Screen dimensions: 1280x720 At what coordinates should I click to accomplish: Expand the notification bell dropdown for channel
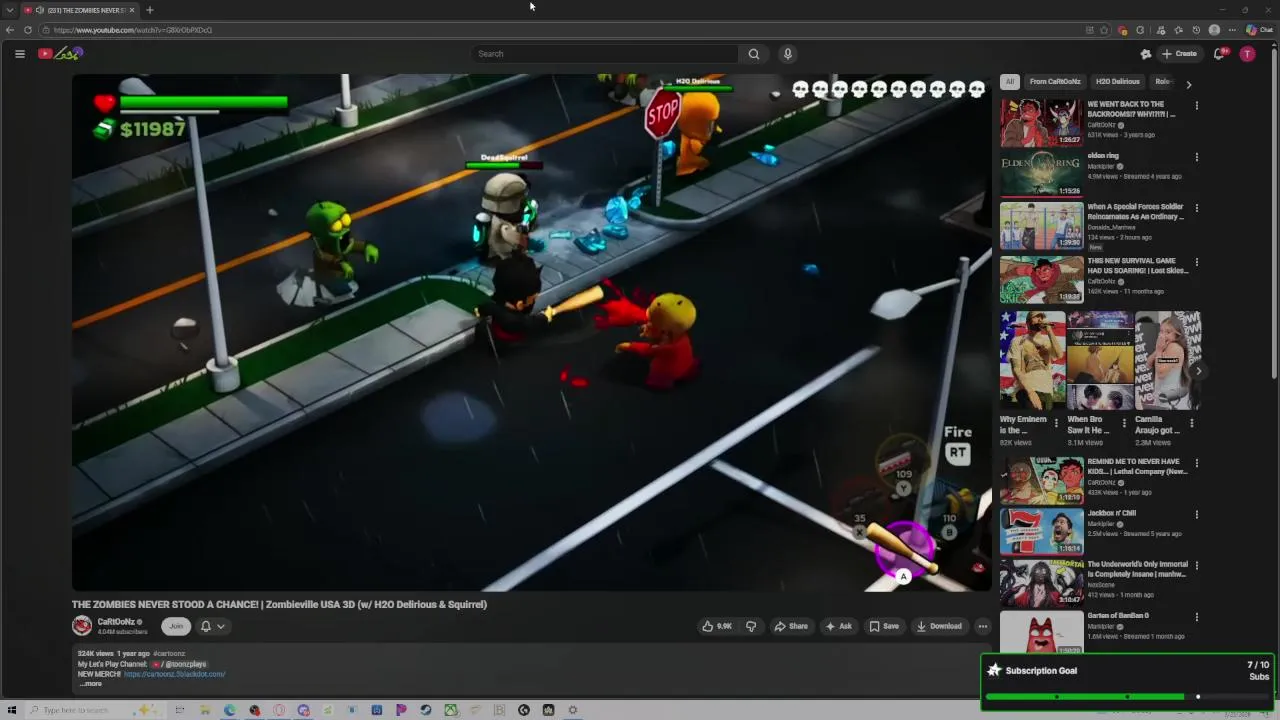[x=212, y=626]
